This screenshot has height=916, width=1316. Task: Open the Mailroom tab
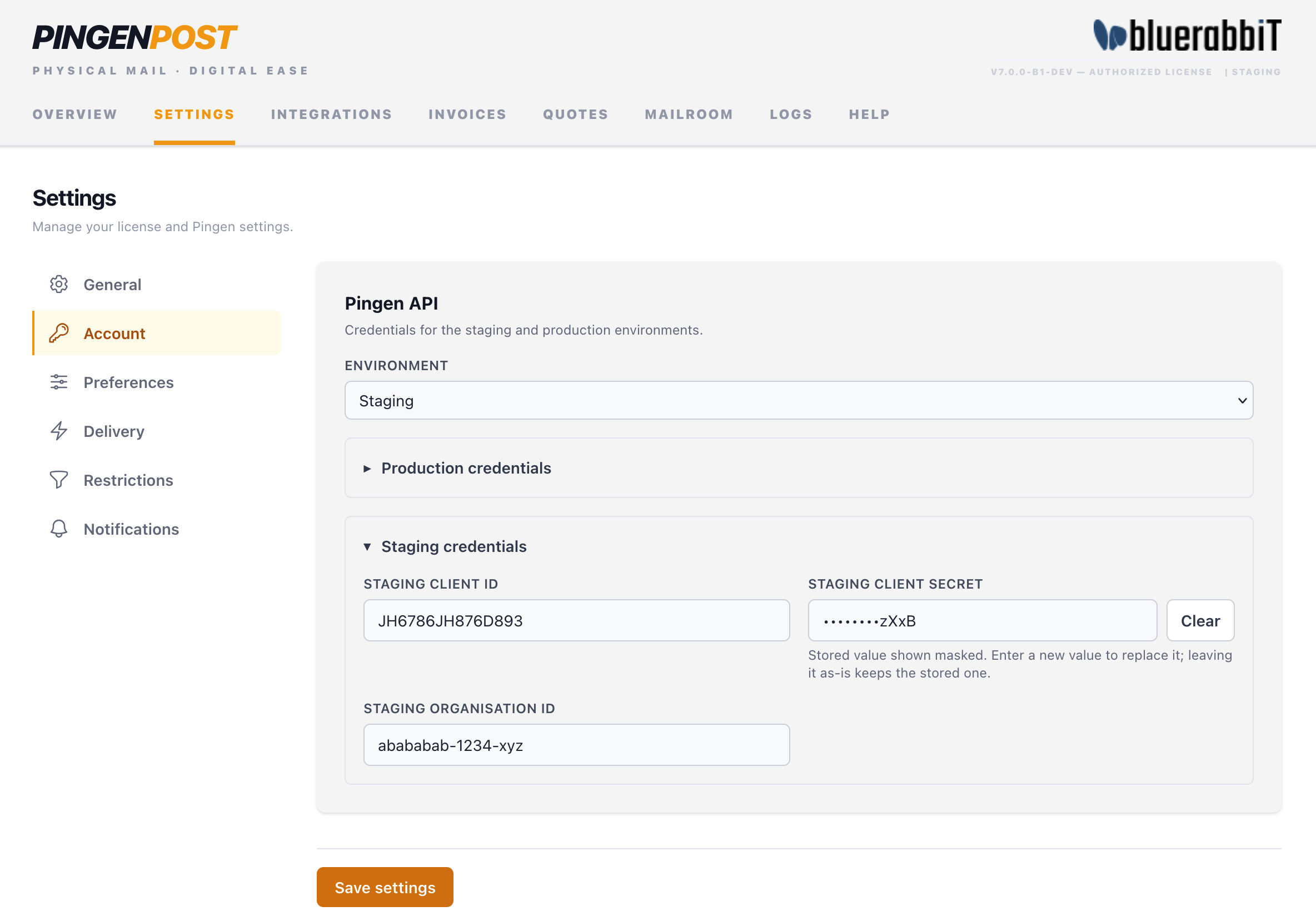(x=689, y=114)
